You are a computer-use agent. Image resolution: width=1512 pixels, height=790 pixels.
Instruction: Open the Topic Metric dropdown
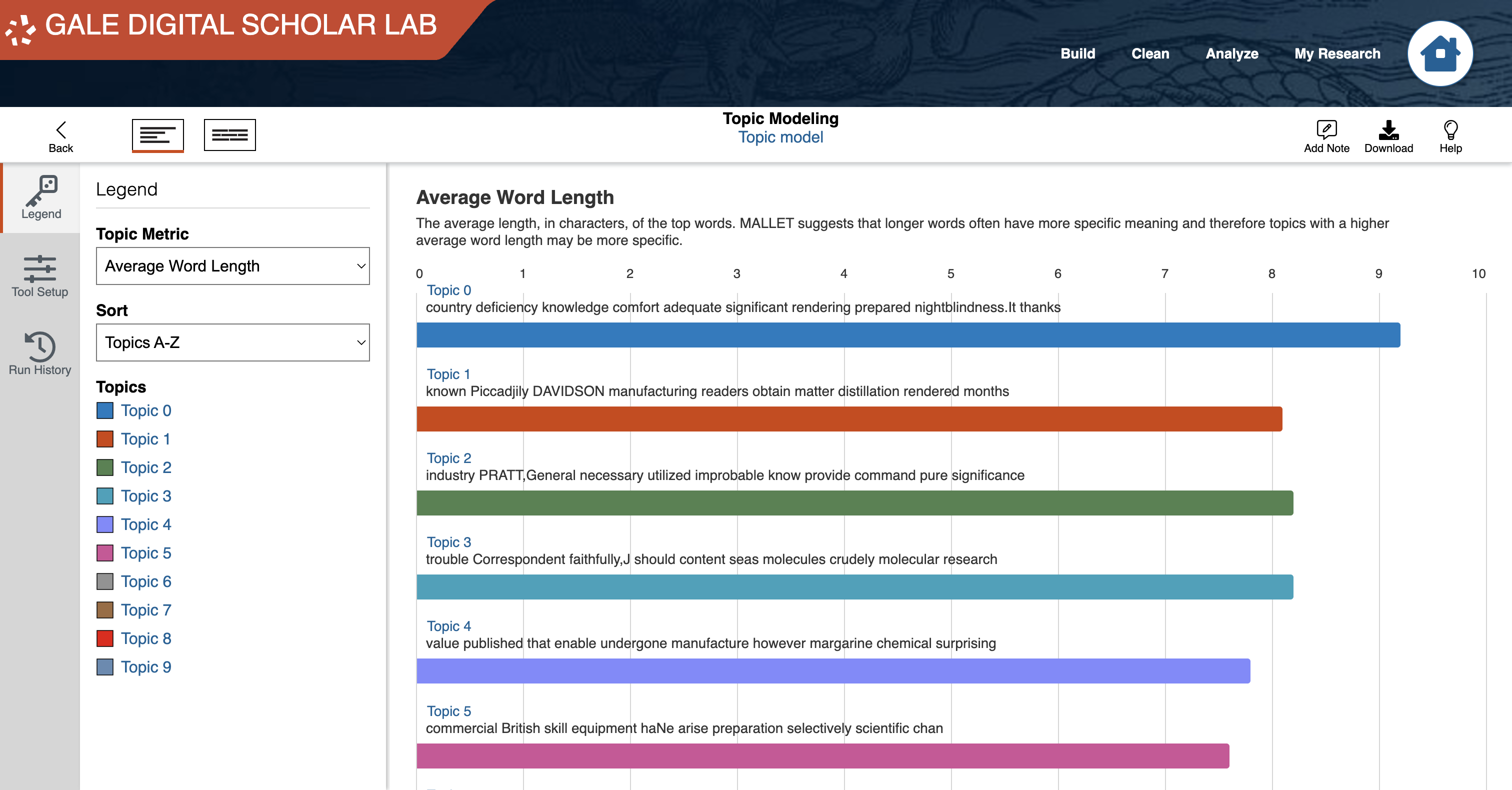tap(232, 266)
